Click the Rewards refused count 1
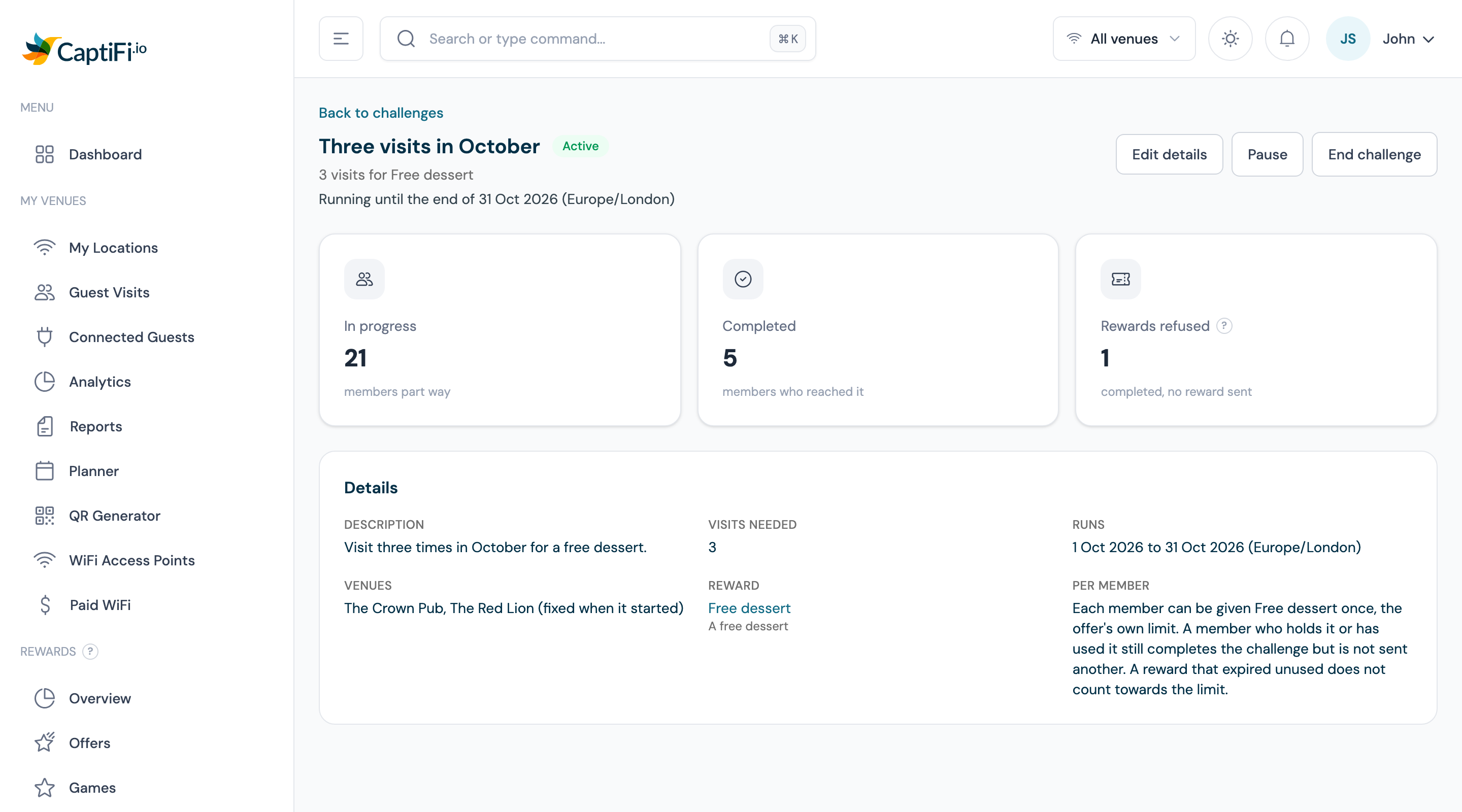Image resolution: width=1462 pixels, height=812 pixels. pos(1105,358)
